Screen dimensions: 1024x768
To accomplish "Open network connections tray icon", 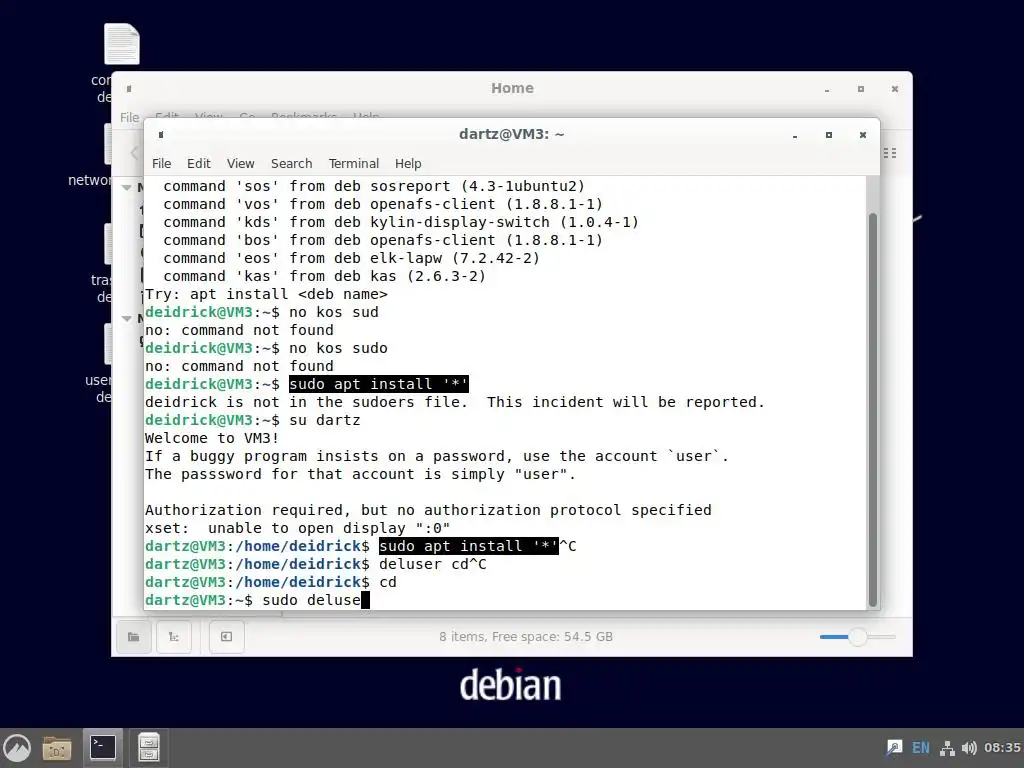I will tap(947, 748).
